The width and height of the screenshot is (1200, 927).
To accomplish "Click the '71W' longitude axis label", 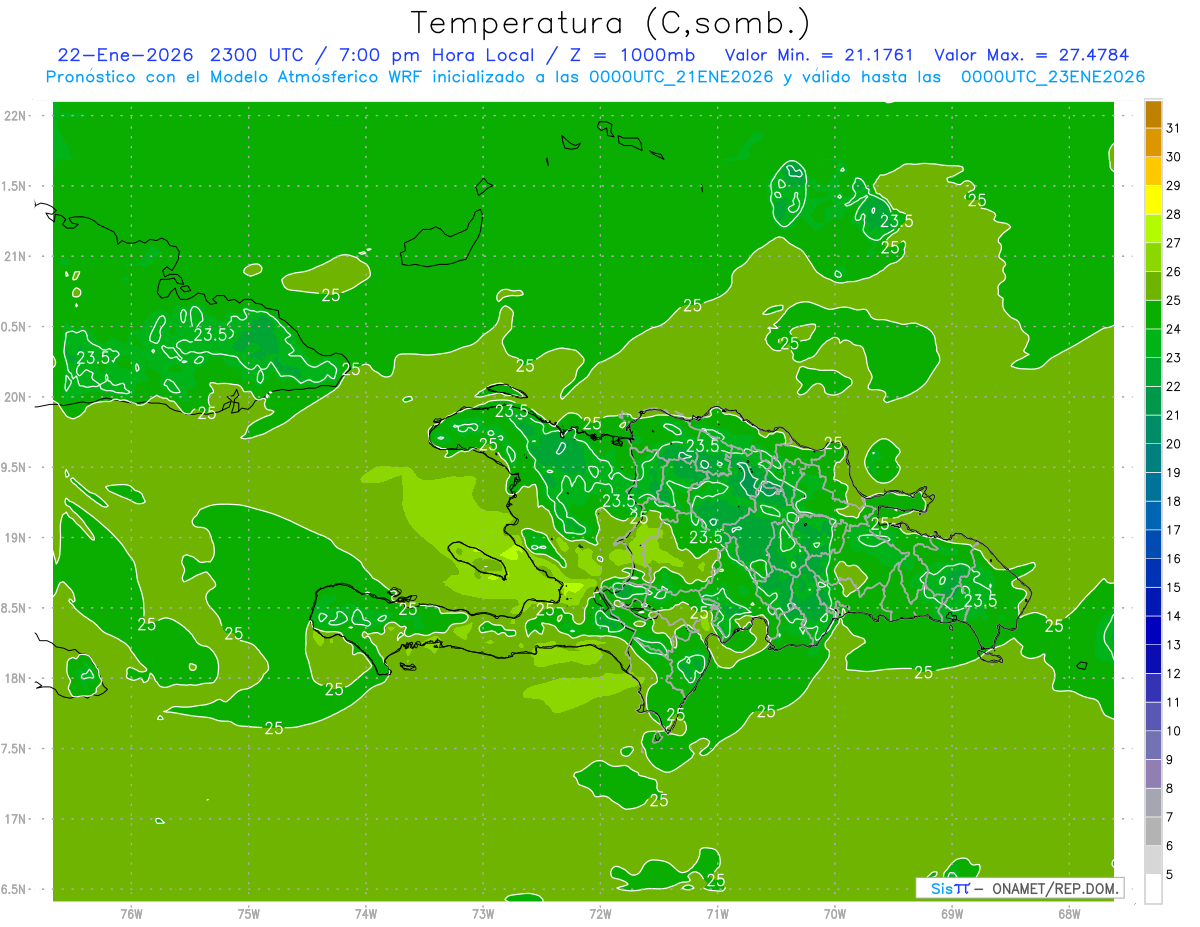I will 717,914.
